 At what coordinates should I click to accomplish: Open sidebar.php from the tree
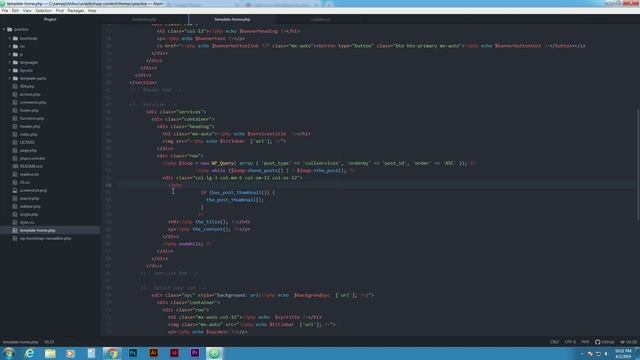tap(30, 206)
